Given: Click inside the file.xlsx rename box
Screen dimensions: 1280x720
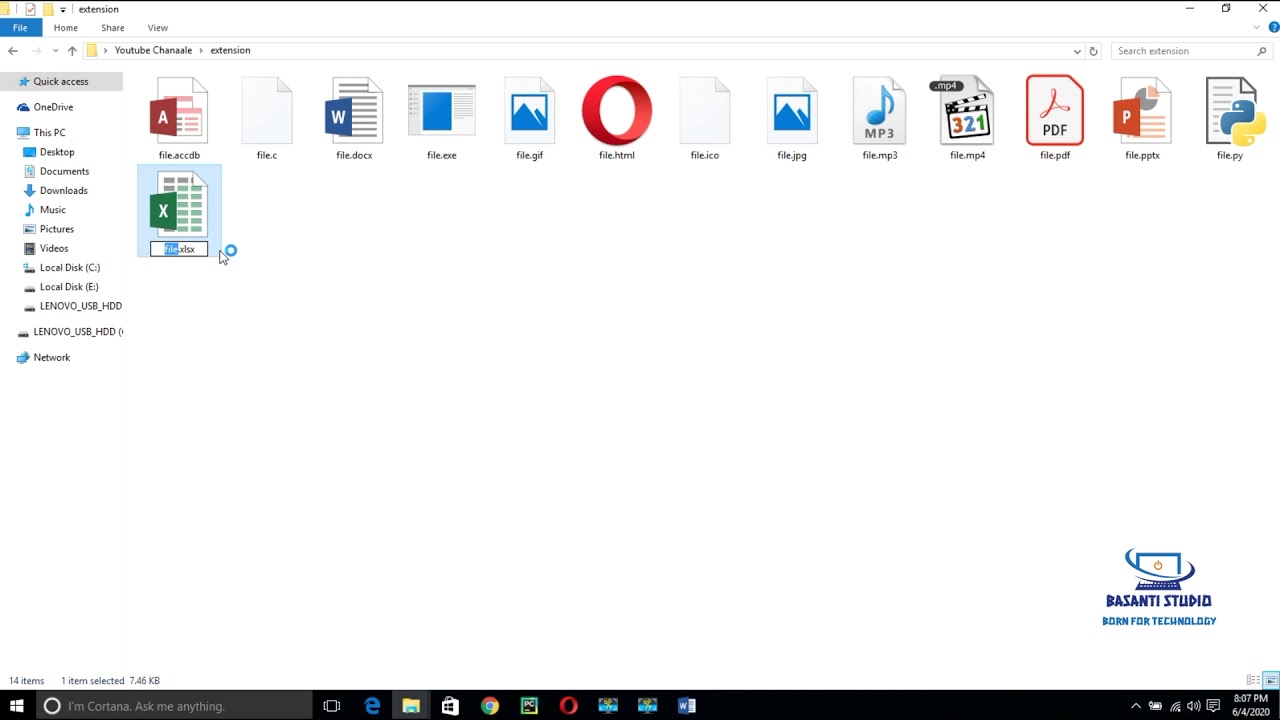Looking at the screenshot, I should click(x=179, y=249).
